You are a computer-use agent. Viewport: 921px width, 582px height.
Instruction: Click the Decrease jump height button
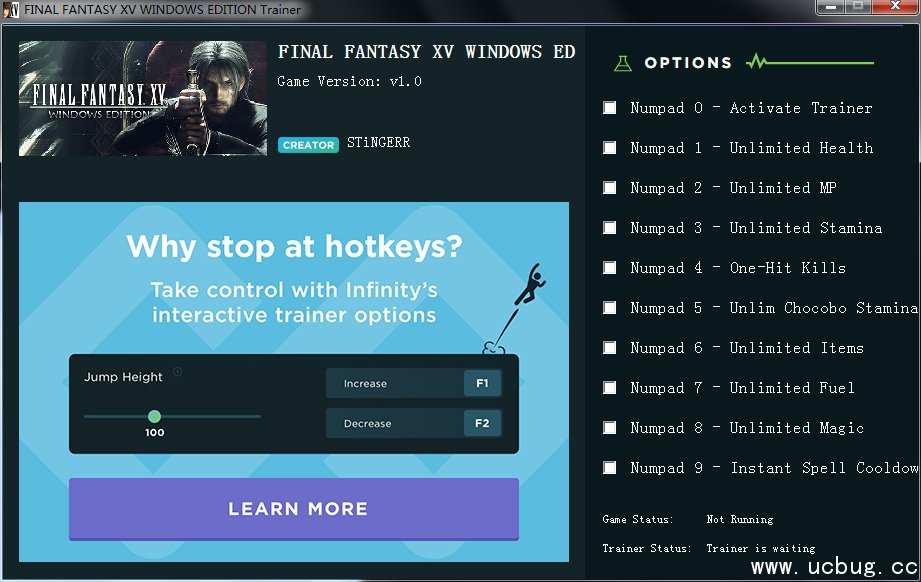(x=414, y=423)
